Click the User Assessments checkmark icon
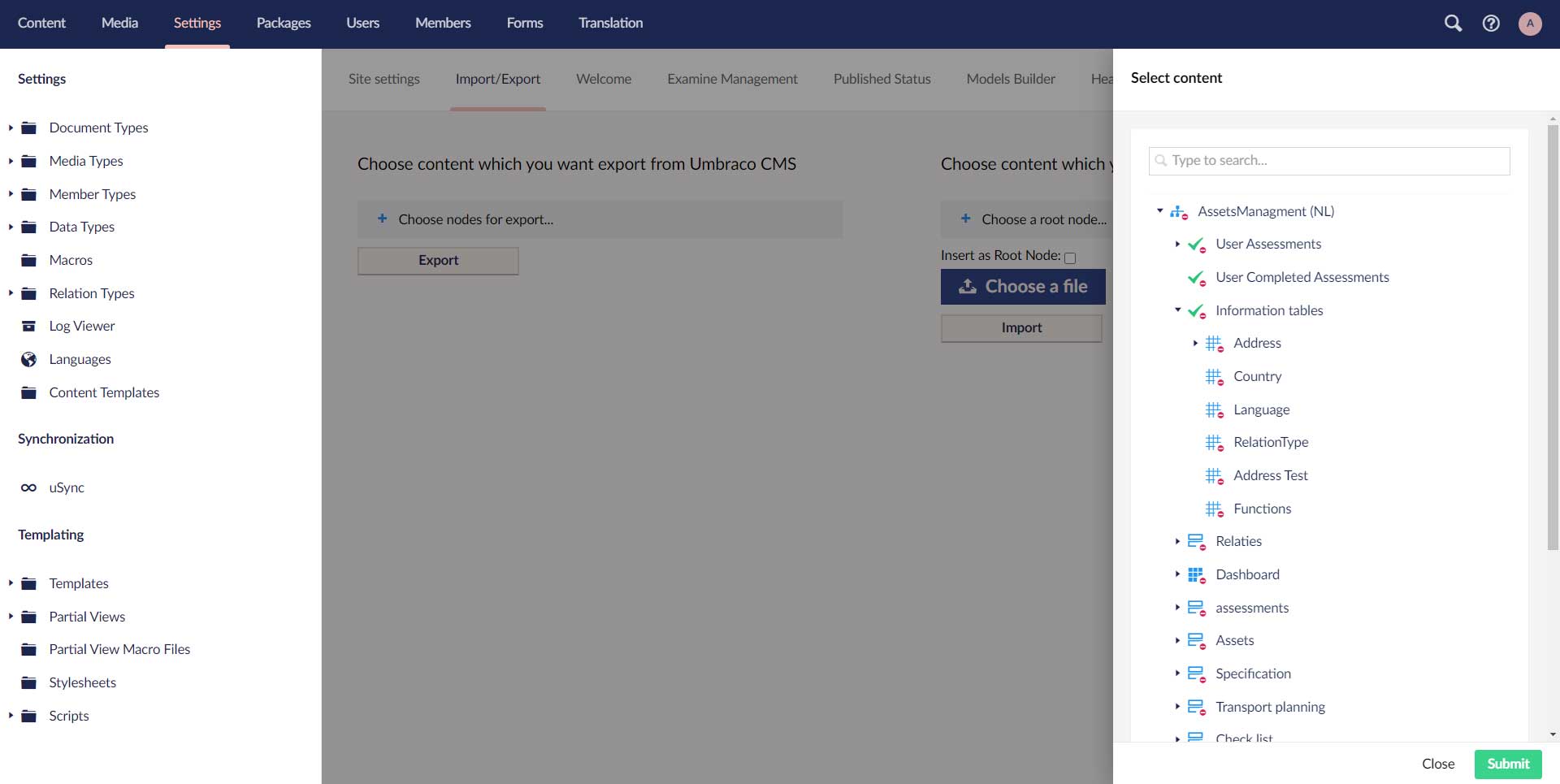 (x=1197, y=245)
